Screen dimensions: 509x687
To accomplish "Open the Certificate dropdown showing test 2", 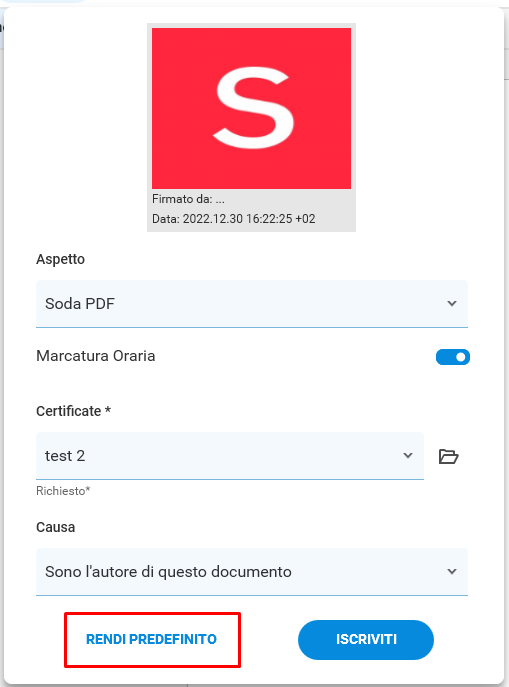I will click(x=230, y=456).
